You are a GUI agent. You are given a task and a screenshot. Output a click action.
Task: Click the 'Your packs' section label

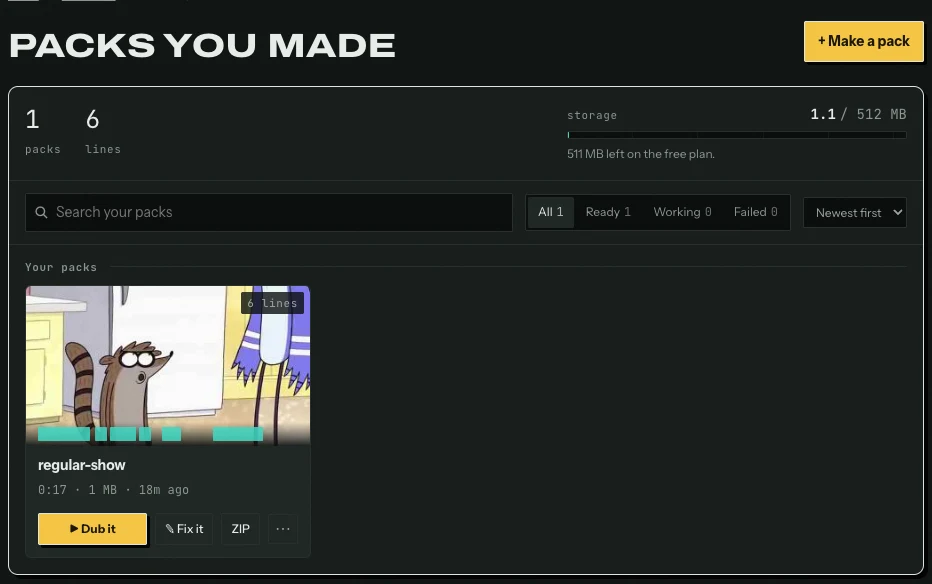(x=61, y=267)
